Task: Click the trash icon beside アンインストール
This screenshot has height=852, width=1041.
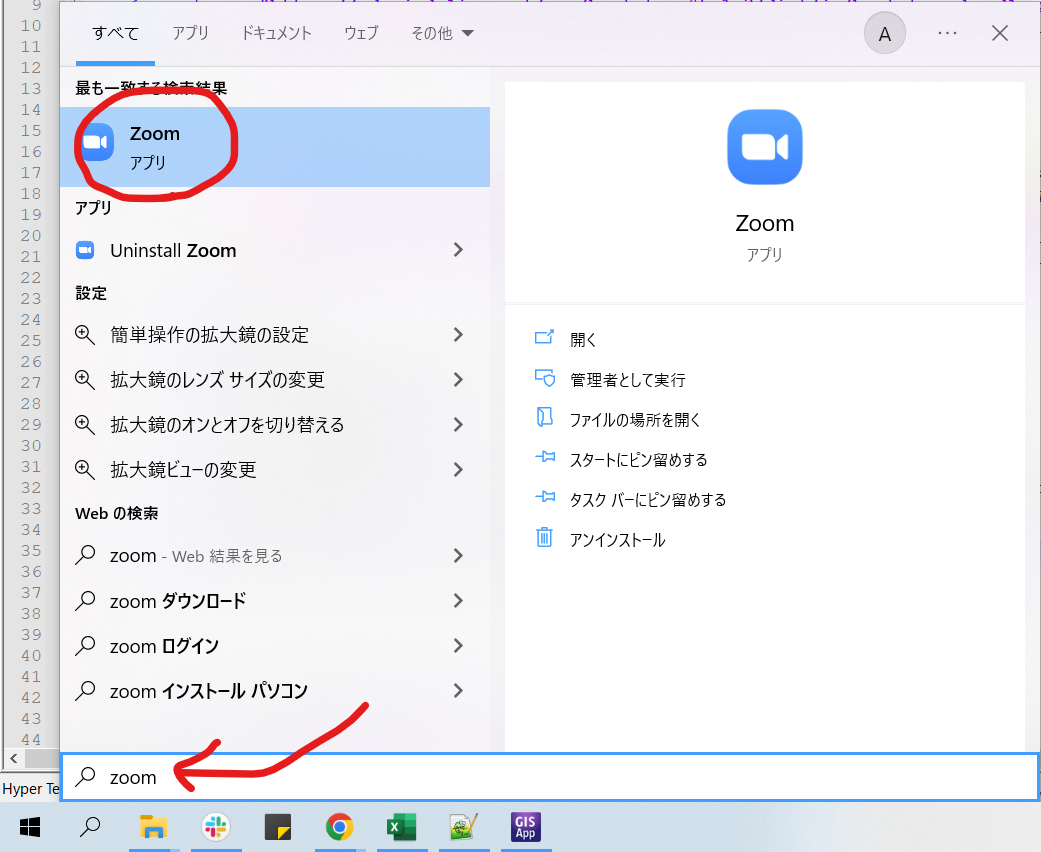Action: click(x=544, y=537)
